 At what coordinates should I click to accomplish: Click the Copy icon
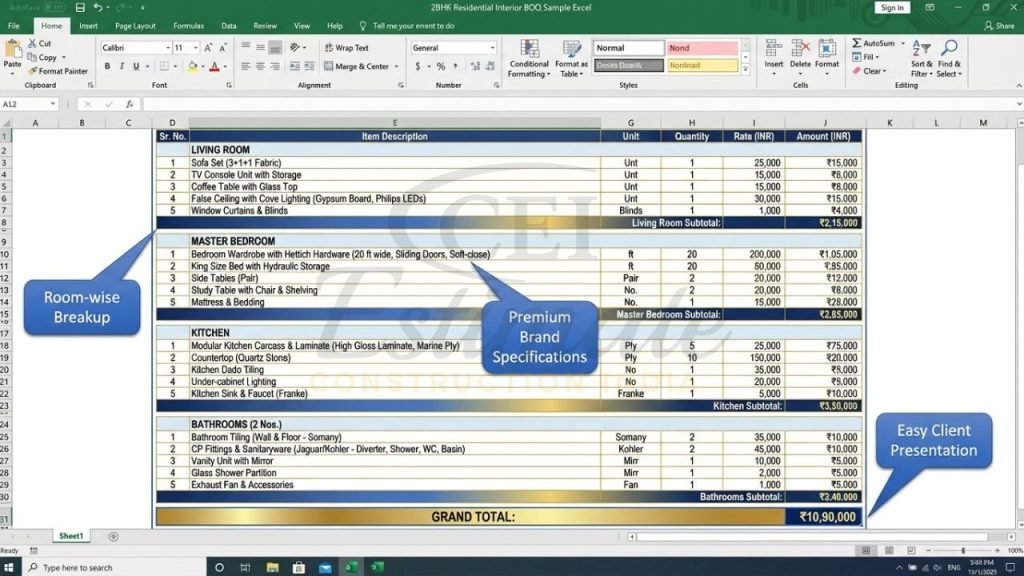click(x=32, y=57)
